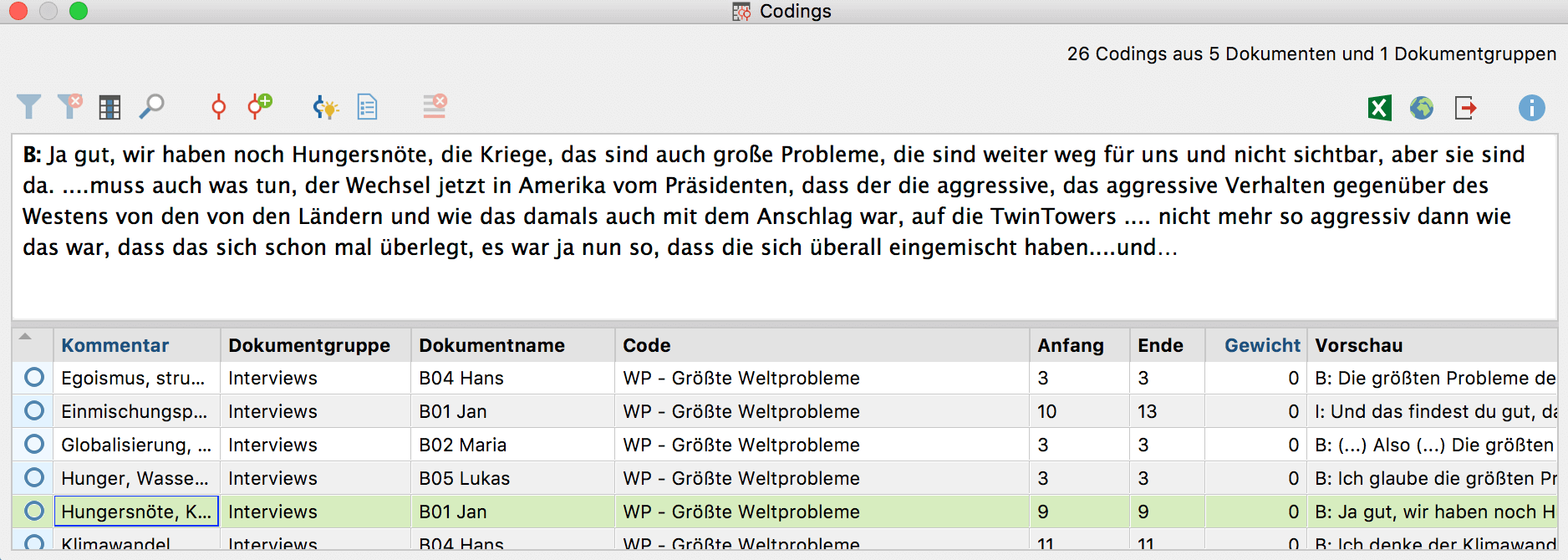Export the codings to Excel
This screenshot has width=1568, height=560.
[1380, 108]
